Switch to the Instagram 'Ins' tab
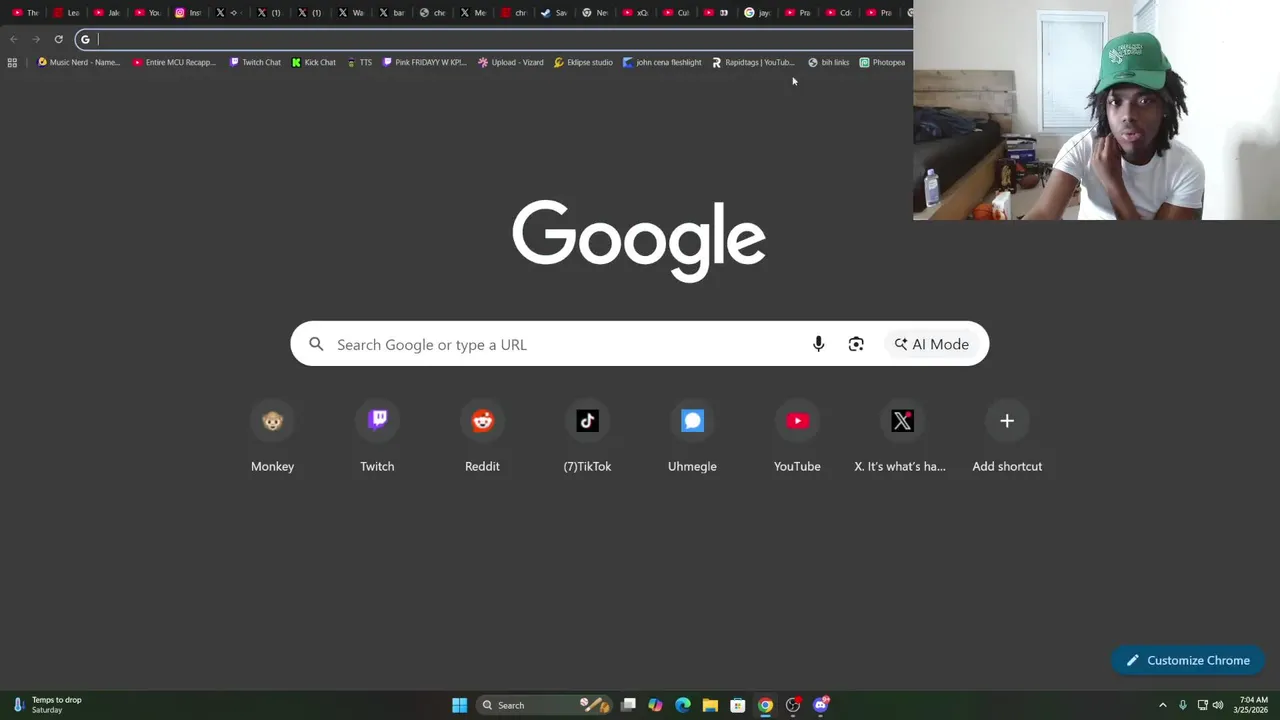Screen dimensions: 1280x720 188,13
